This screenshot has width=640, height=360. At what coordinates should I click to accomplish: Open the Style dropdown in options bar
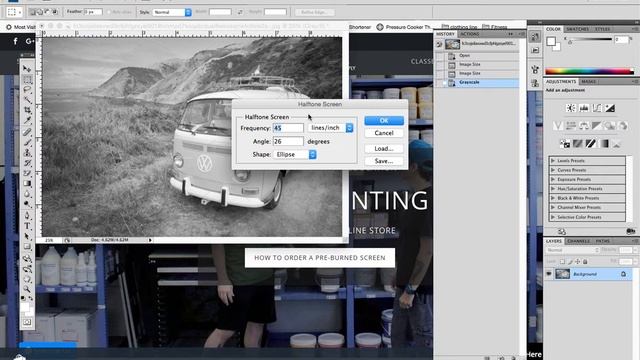[172, 12]
